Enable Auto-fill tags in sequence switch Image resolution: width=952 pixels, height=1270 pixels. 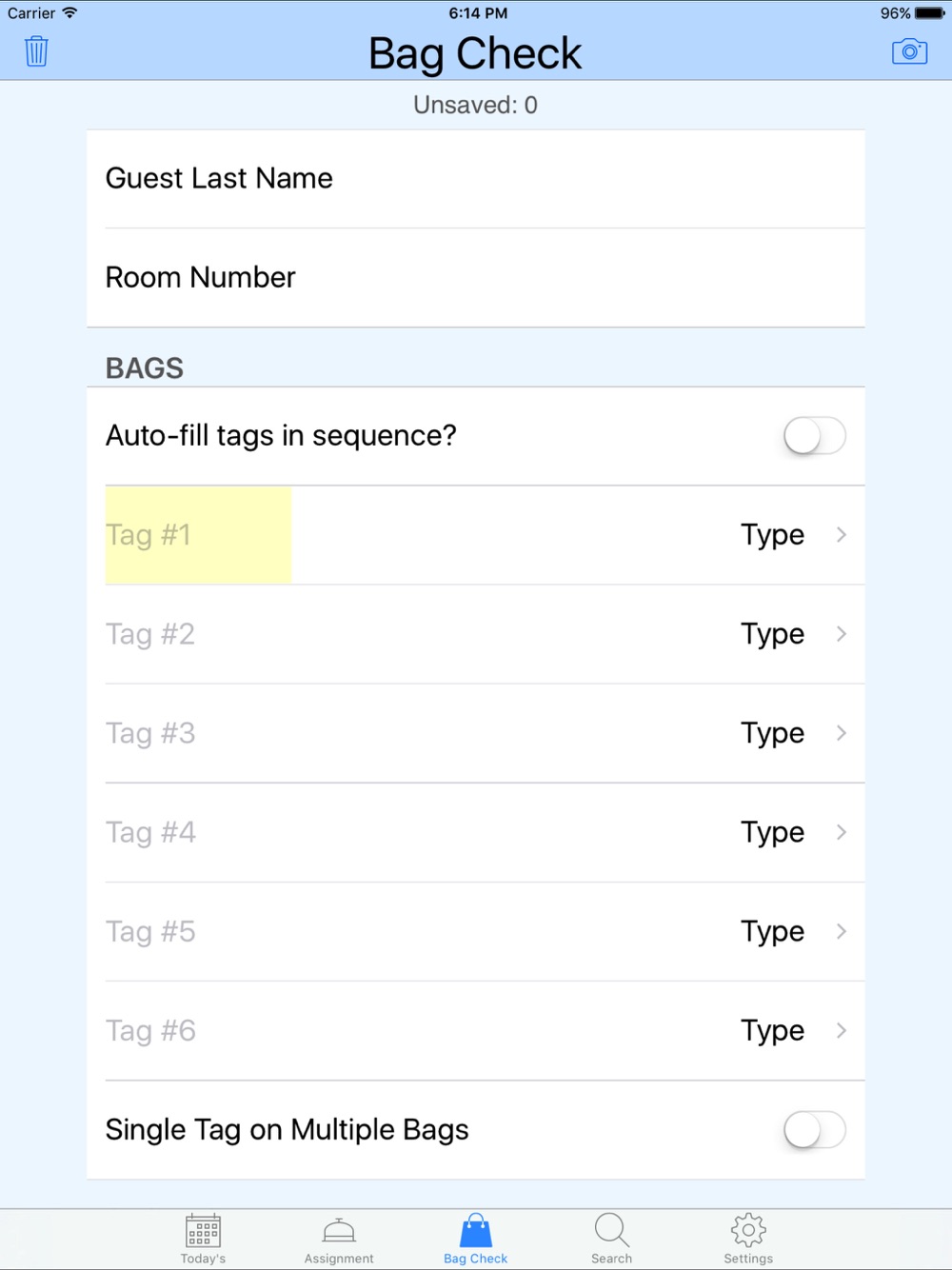(x=814, y=436)
